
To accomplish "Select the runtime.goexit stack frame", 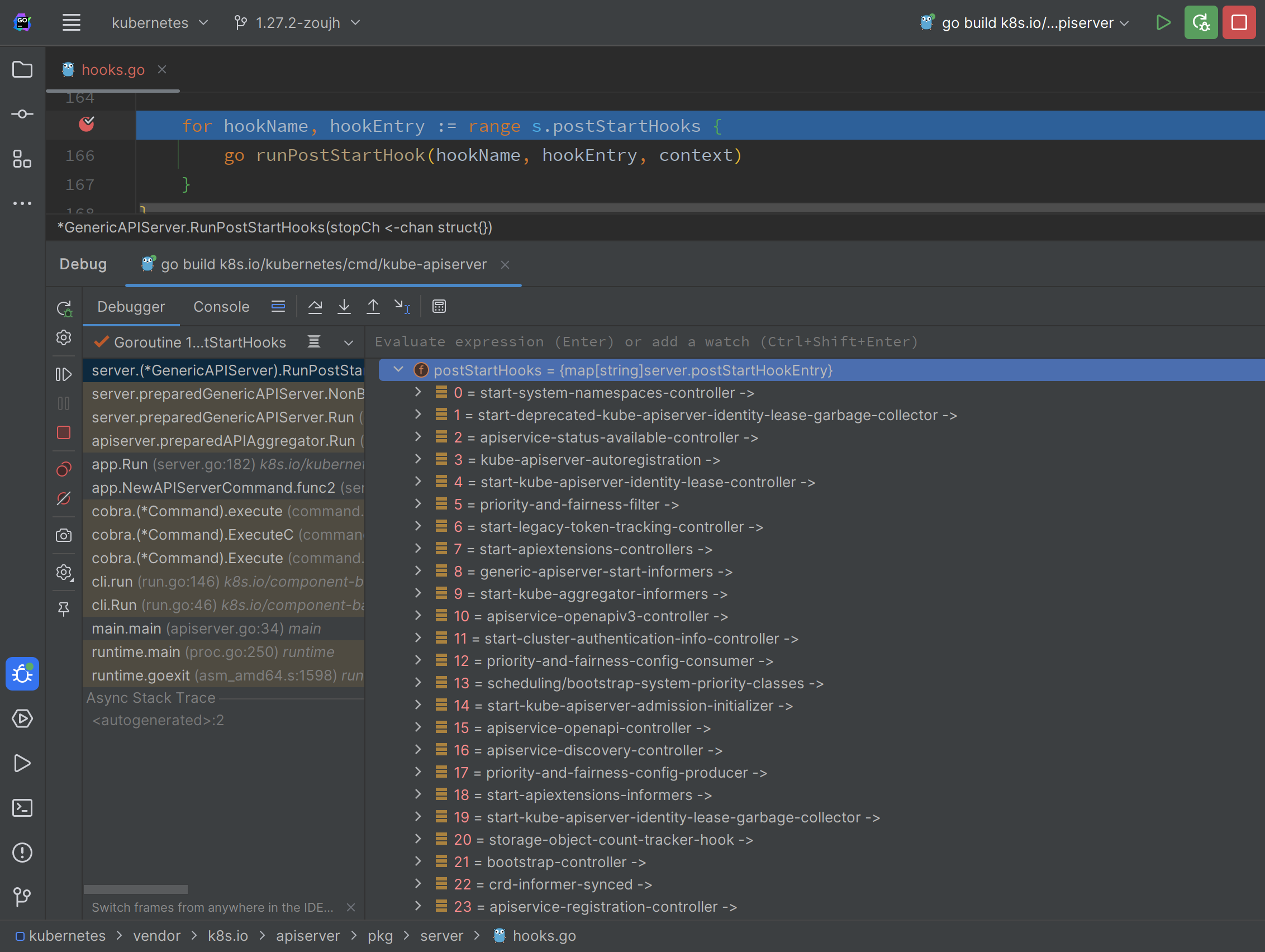I will [x=223, y=675].
